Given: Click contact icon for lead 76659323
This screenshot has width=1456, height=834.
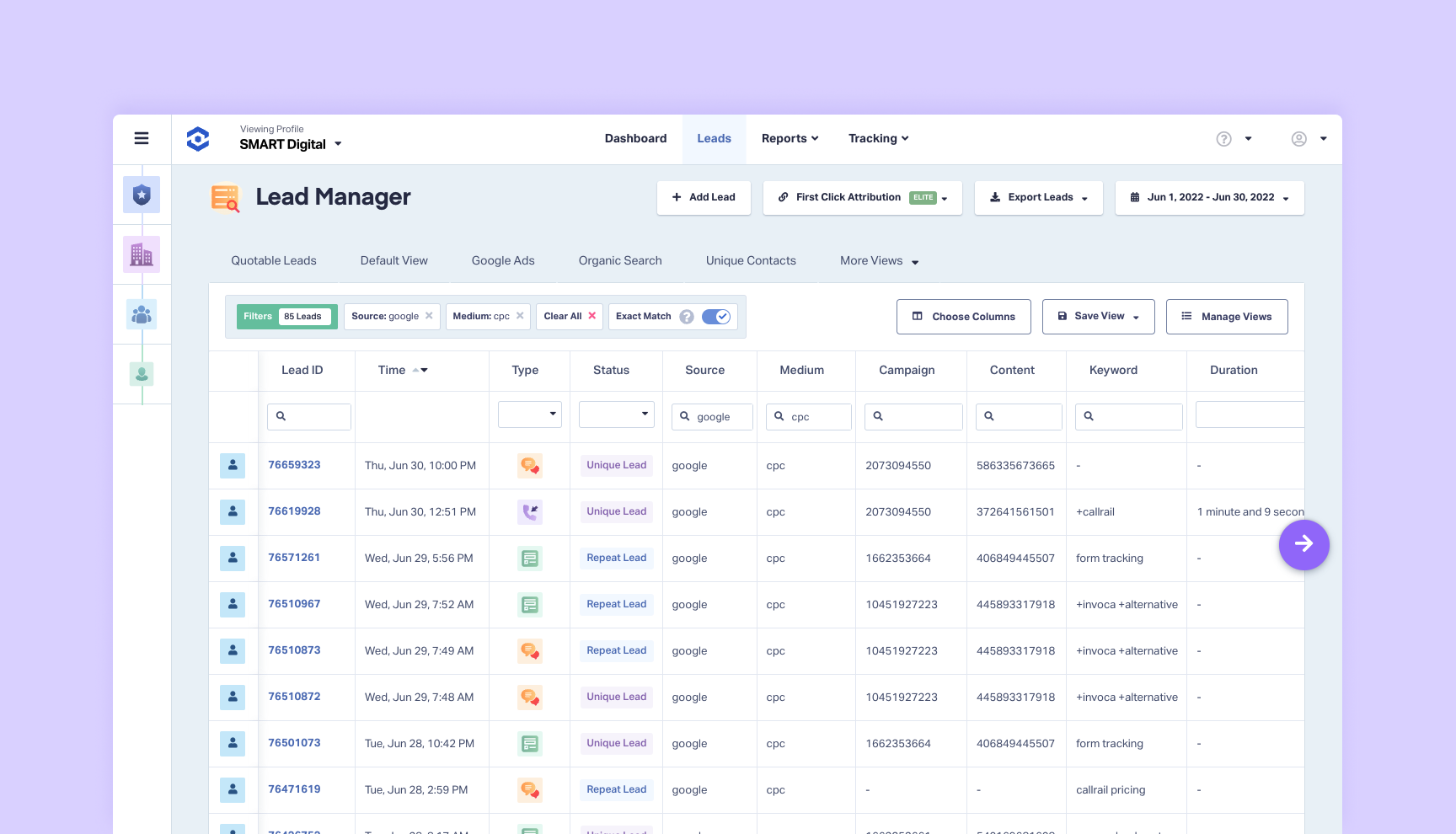Looking at the screenshot, I should pos(233,465).
